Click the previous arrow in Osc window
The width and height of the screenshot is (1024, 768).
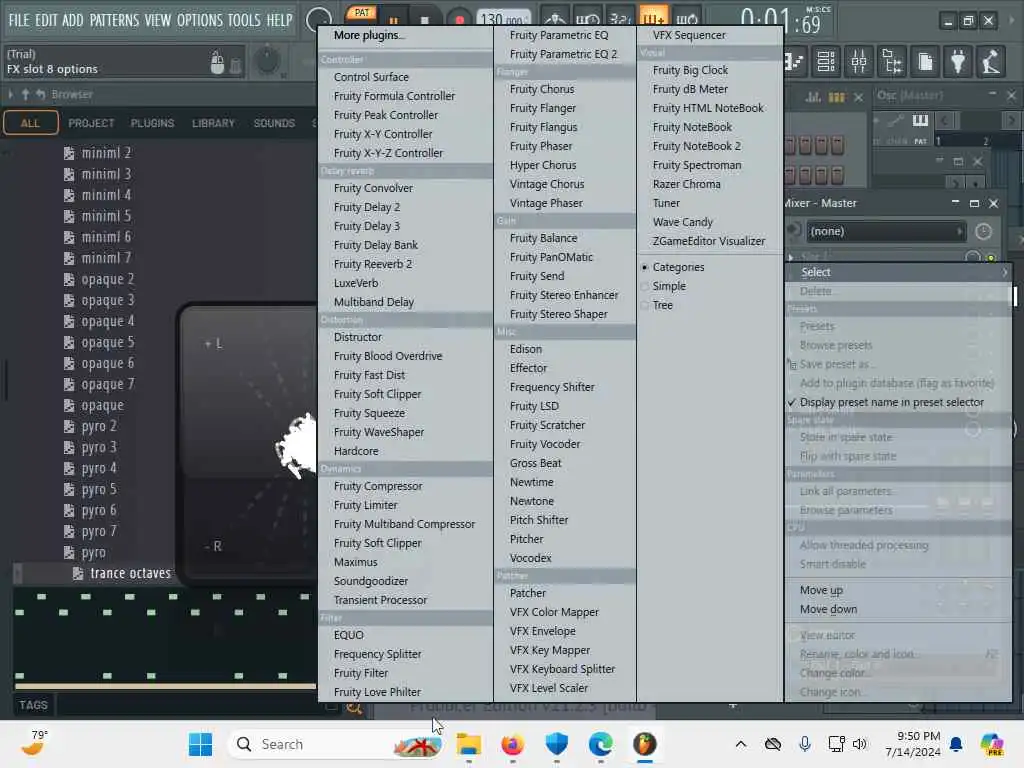[944, 120]
